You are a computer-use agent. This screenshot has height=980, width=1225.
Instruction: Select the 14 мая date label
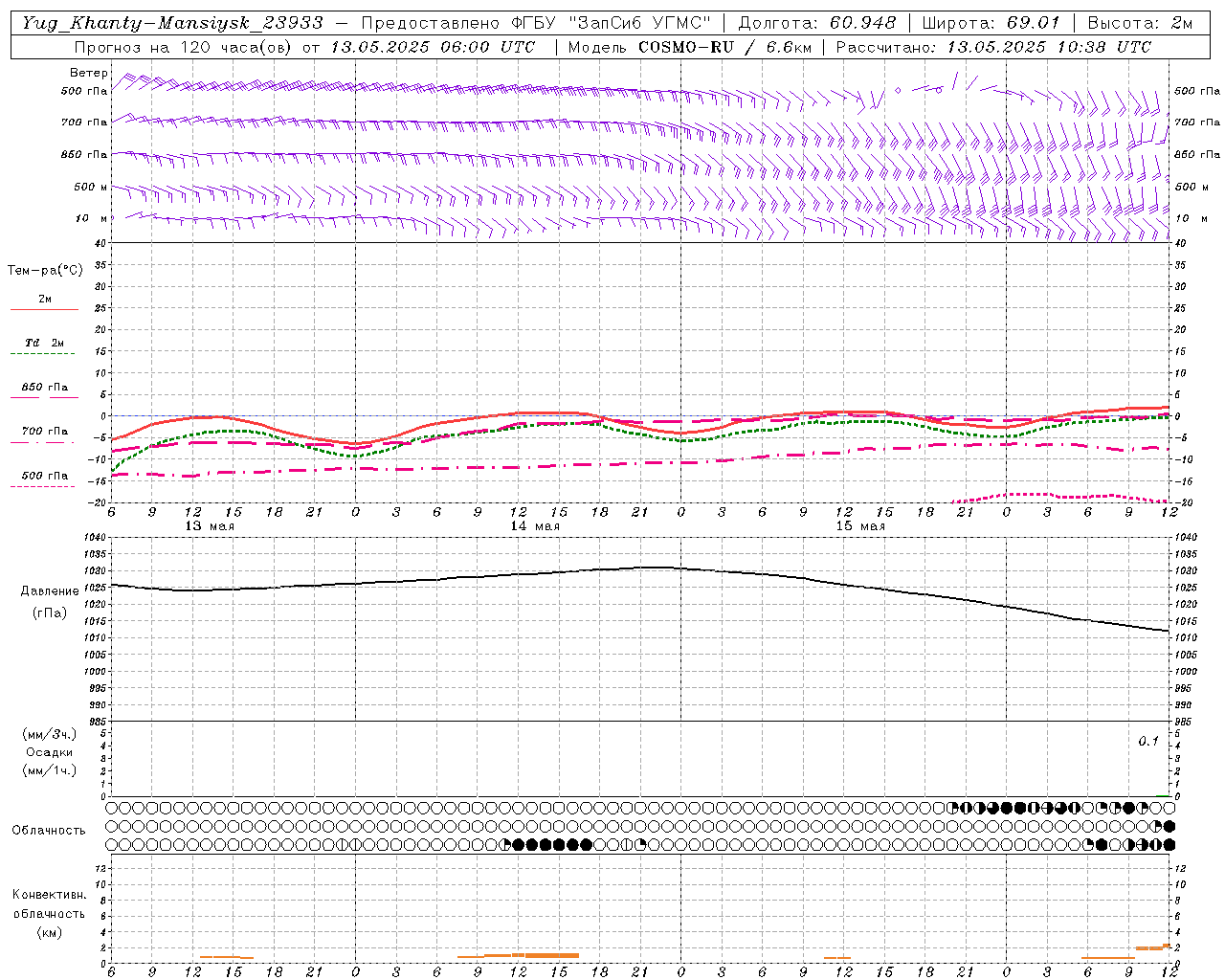pos(535,526)
